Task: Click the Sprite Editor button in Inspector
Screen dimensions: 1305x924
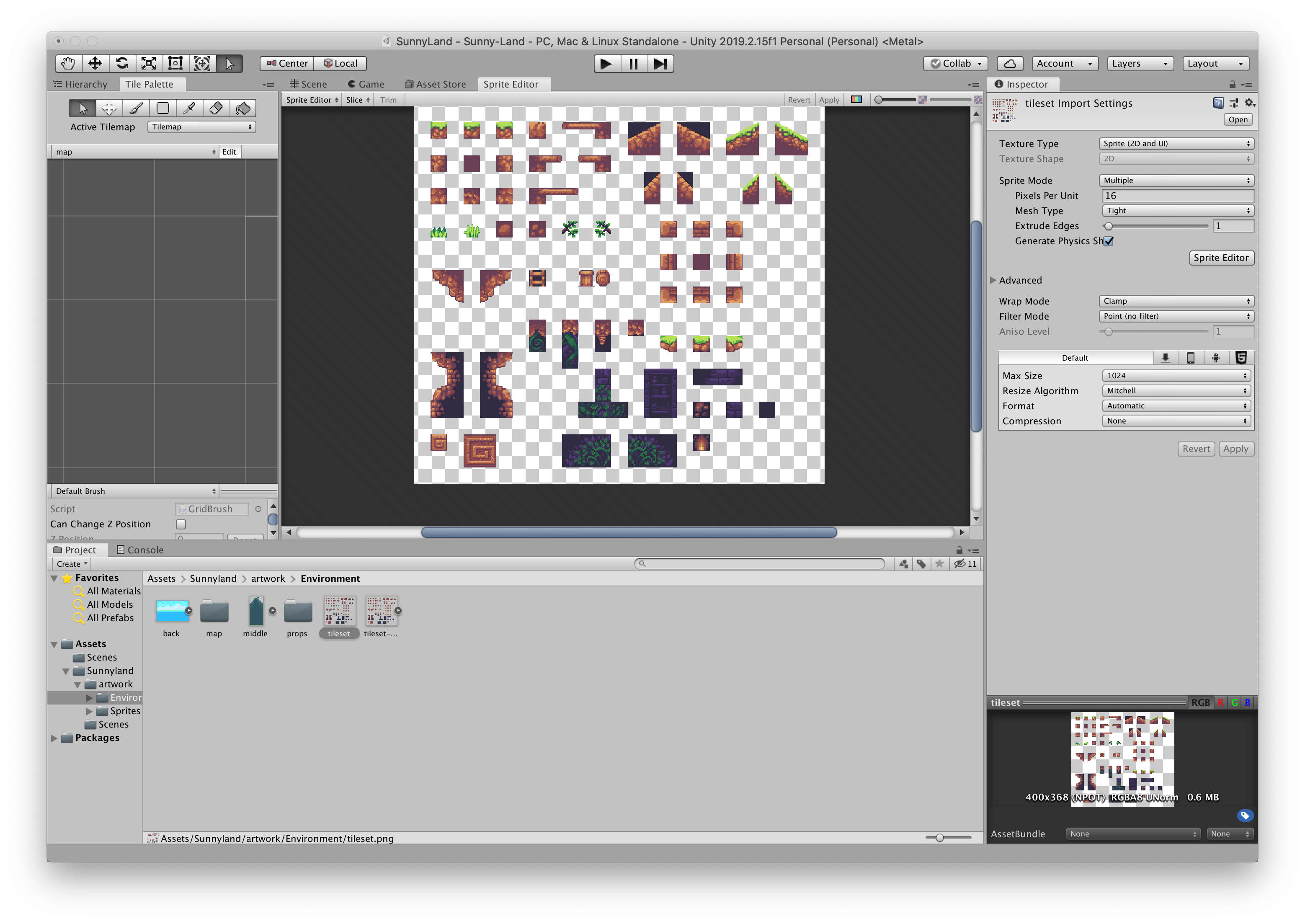Action: [1221, 258]
